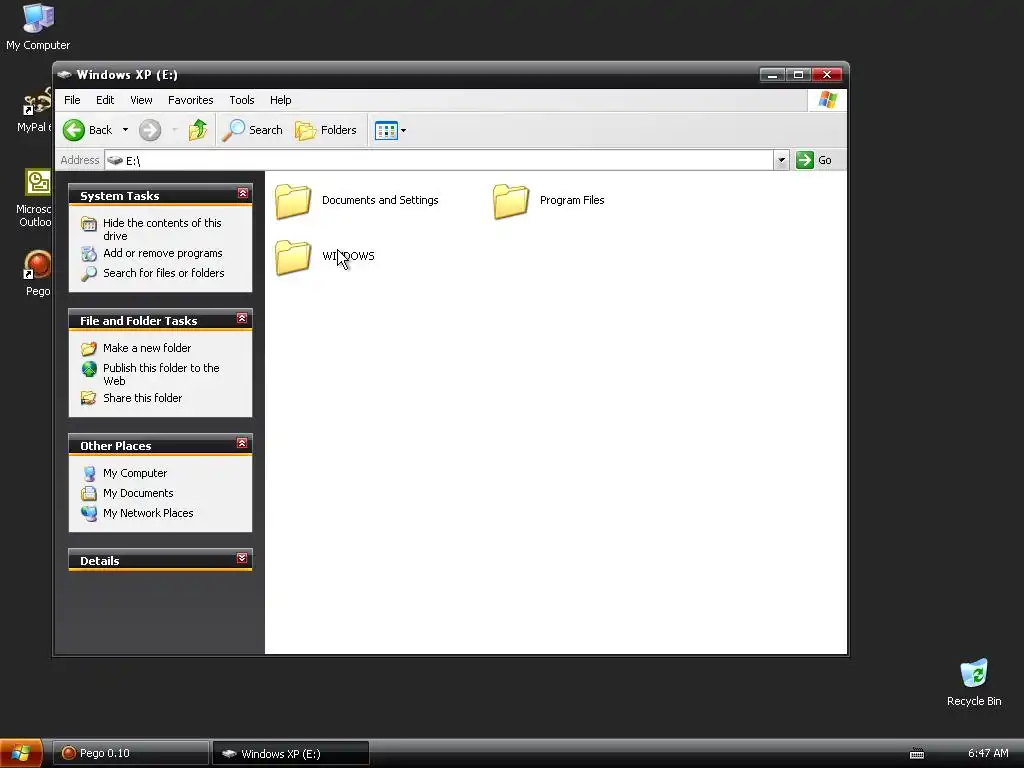Click Make a new folder link
The image size is (1024, 768).
(x=147, y=348)
